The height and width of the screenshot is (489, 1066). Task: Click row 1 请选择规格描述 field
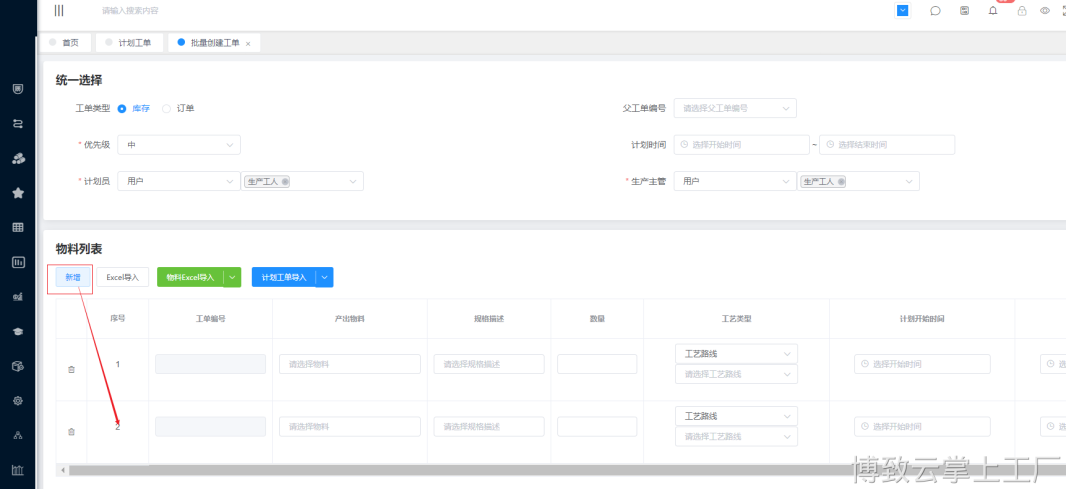pyautogui.click(x=489, y=365)
